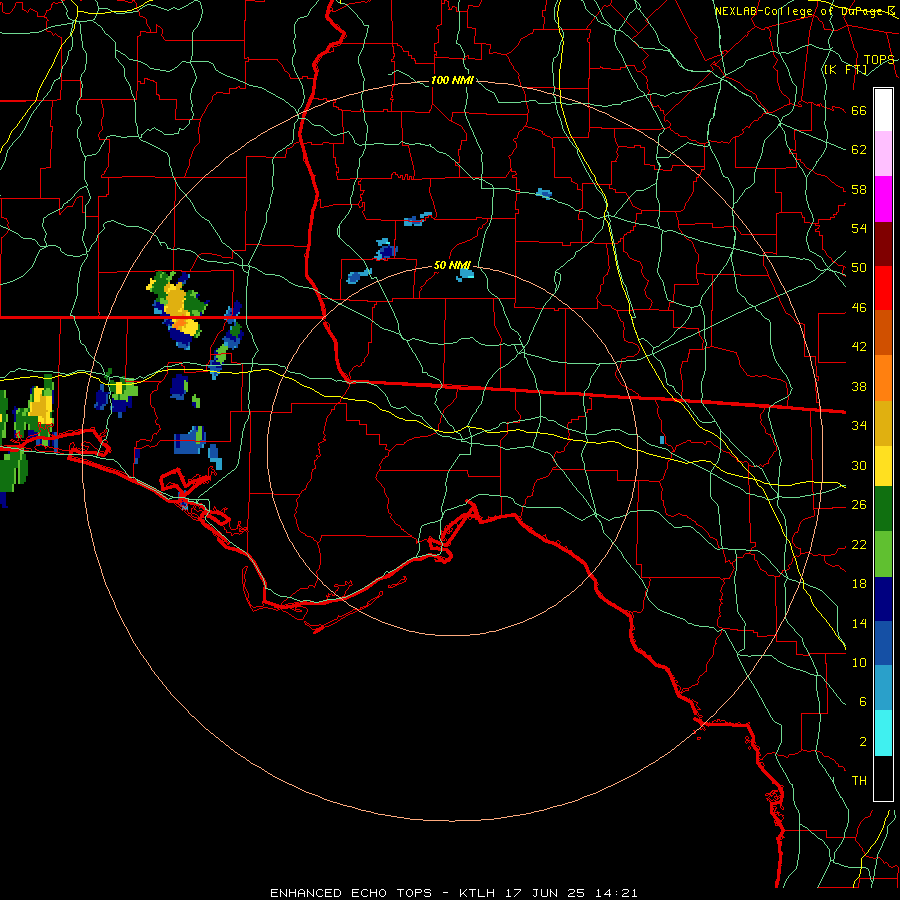Click the "50" legend label
900x900 pixels.
859,268
